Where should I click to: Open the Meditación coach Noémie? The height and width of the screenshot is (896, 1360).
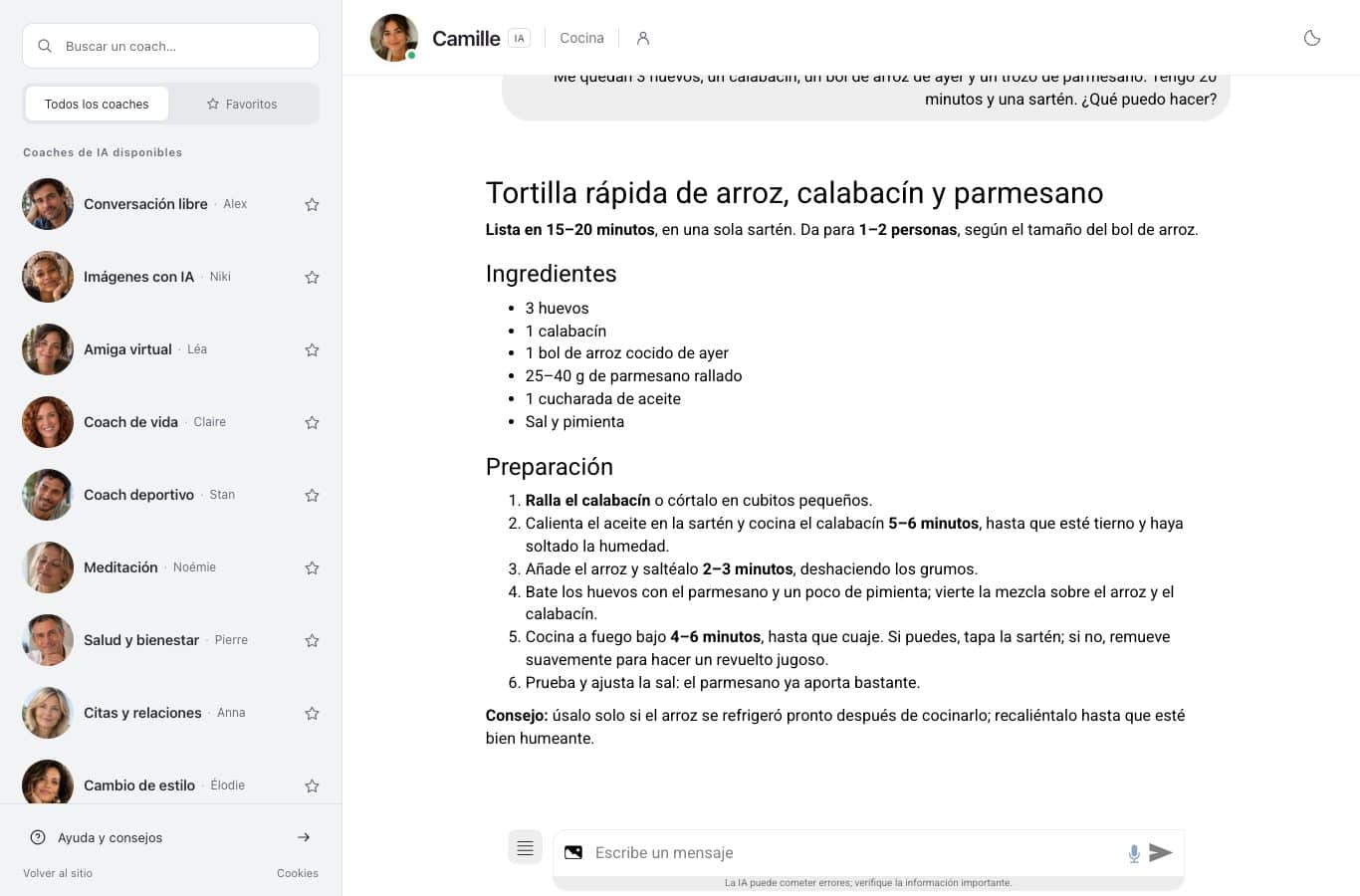click(170, 567)
